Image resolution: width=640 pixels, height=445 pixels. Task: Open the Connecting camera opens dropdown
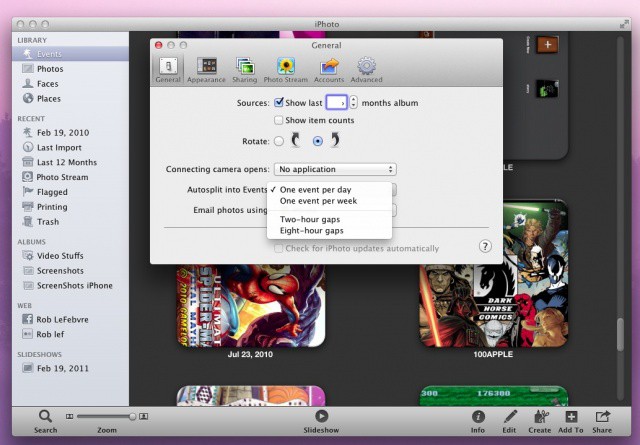(335, 169)
